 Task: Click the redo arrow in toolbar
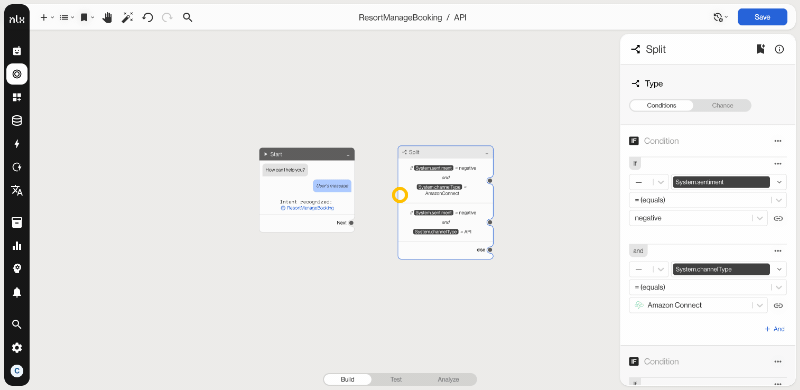167,17
